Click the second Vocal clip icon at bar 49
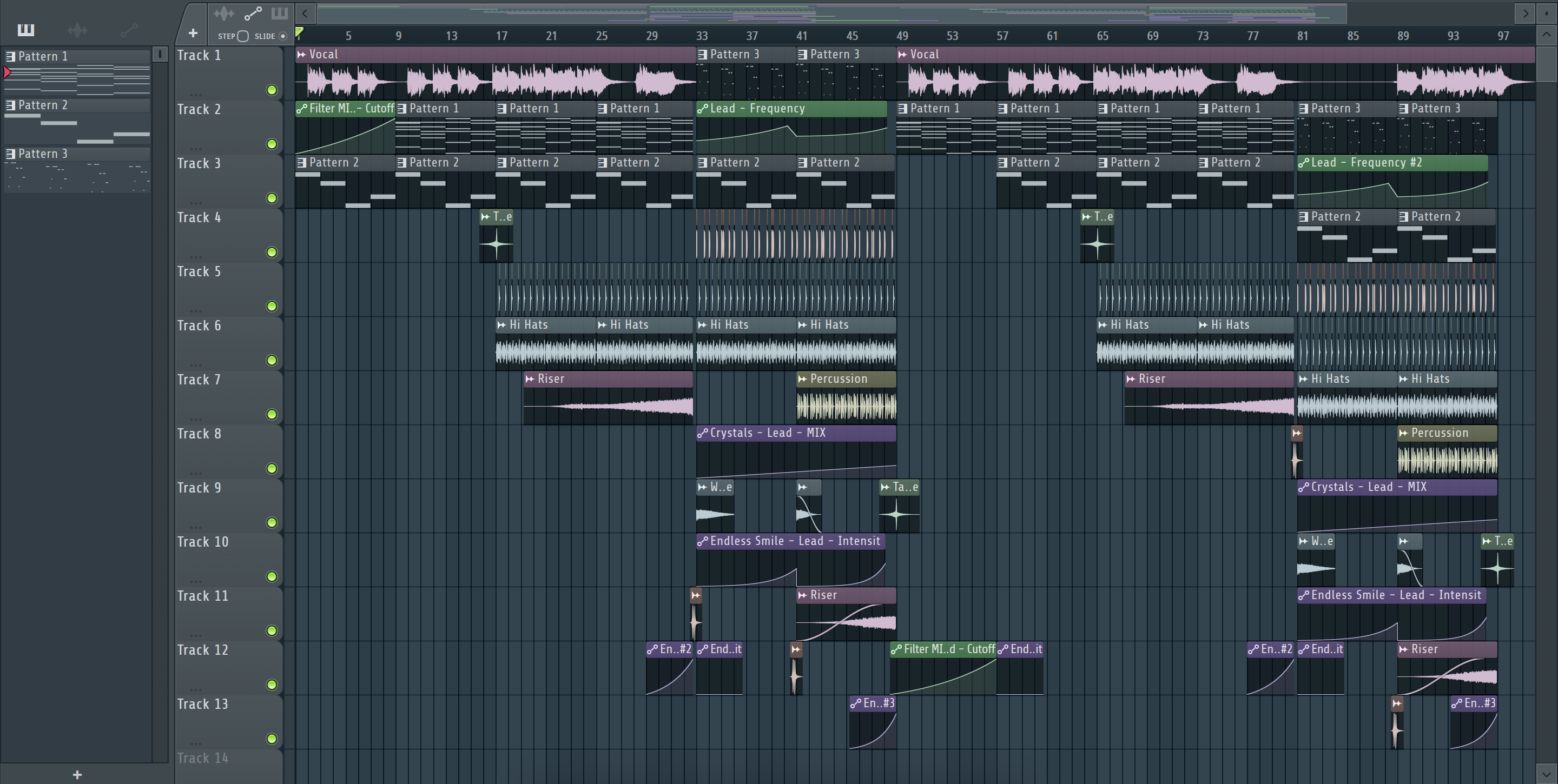 coord(902,55)
